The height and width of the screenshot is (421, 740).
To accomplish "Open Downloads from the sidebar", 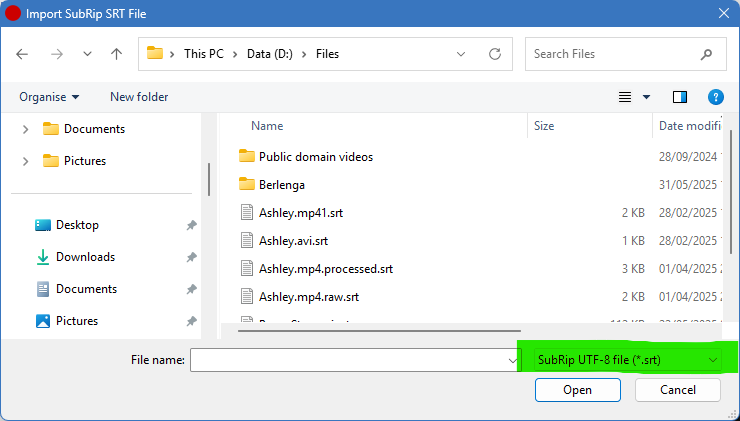I will coord(85,257).
